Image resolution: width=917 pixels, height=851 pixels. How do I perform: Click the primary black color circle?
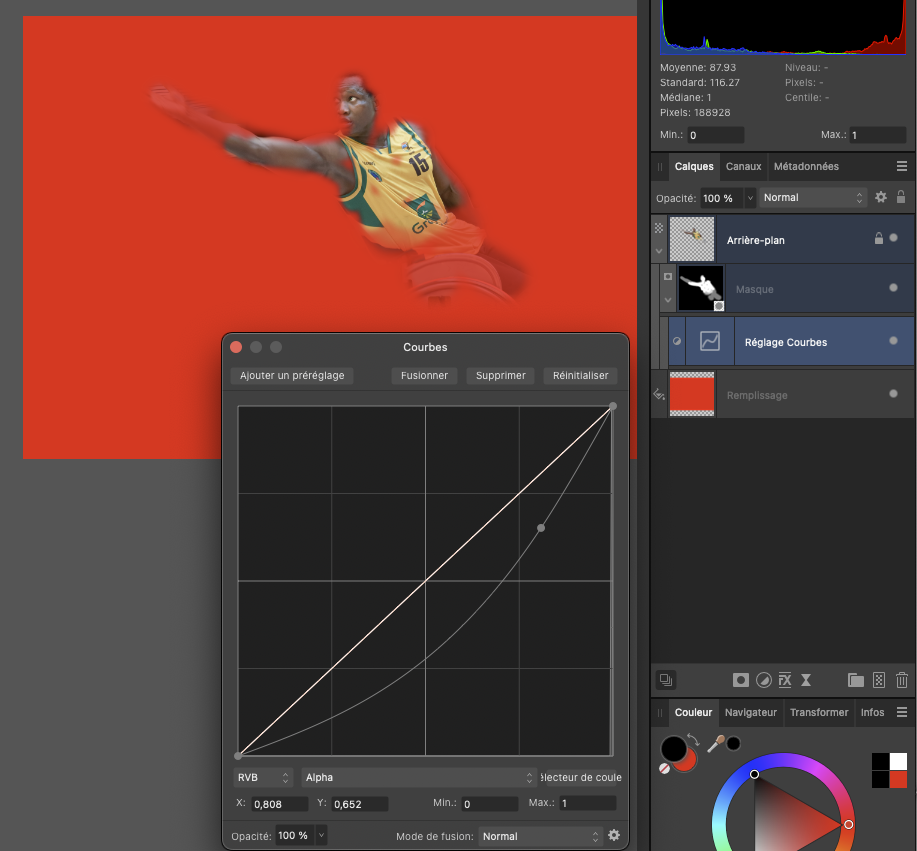[x=674, y=748]
